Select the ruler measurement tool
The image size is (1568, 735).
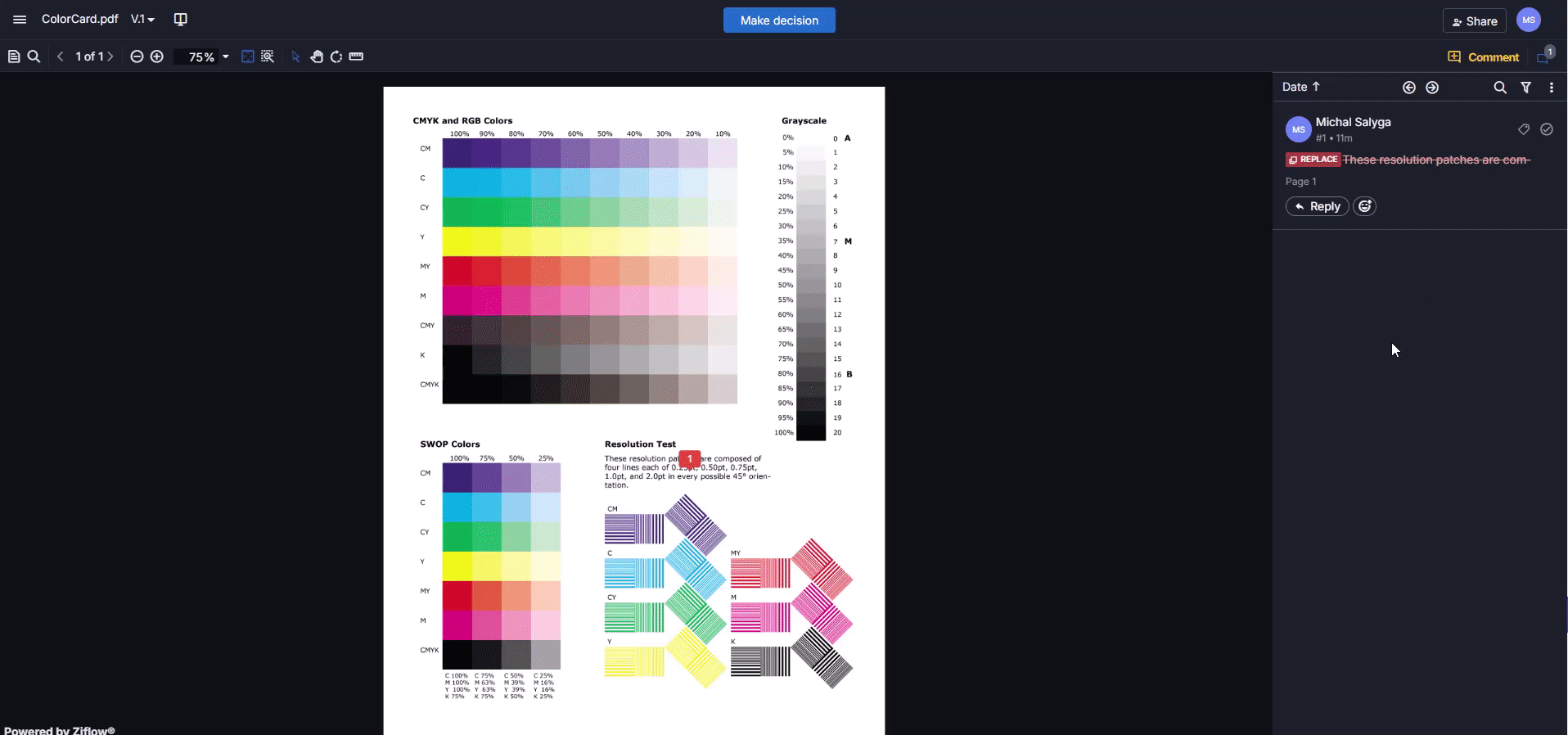(x=356, y=56)
